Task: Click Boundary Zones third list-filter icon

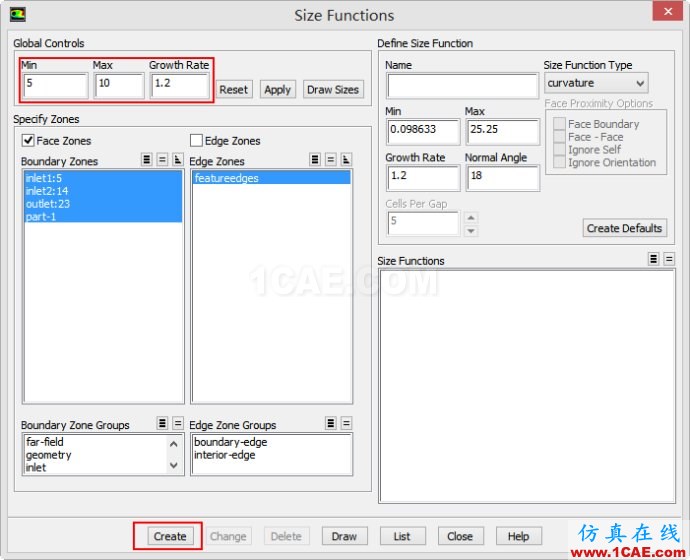Action: (x=178, y=159)
